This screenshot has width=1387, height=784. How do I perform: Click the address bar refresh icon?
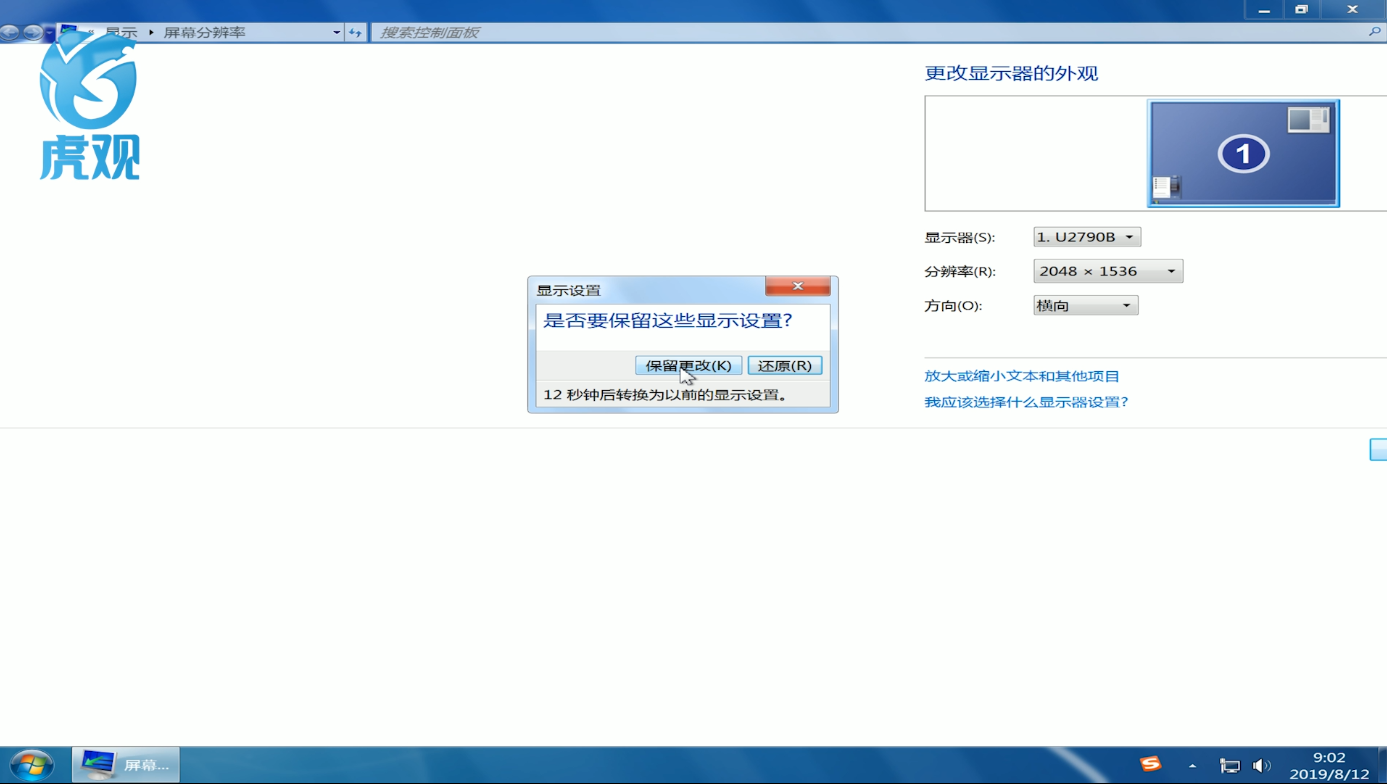pyautogui.click(x=355, y=32)
